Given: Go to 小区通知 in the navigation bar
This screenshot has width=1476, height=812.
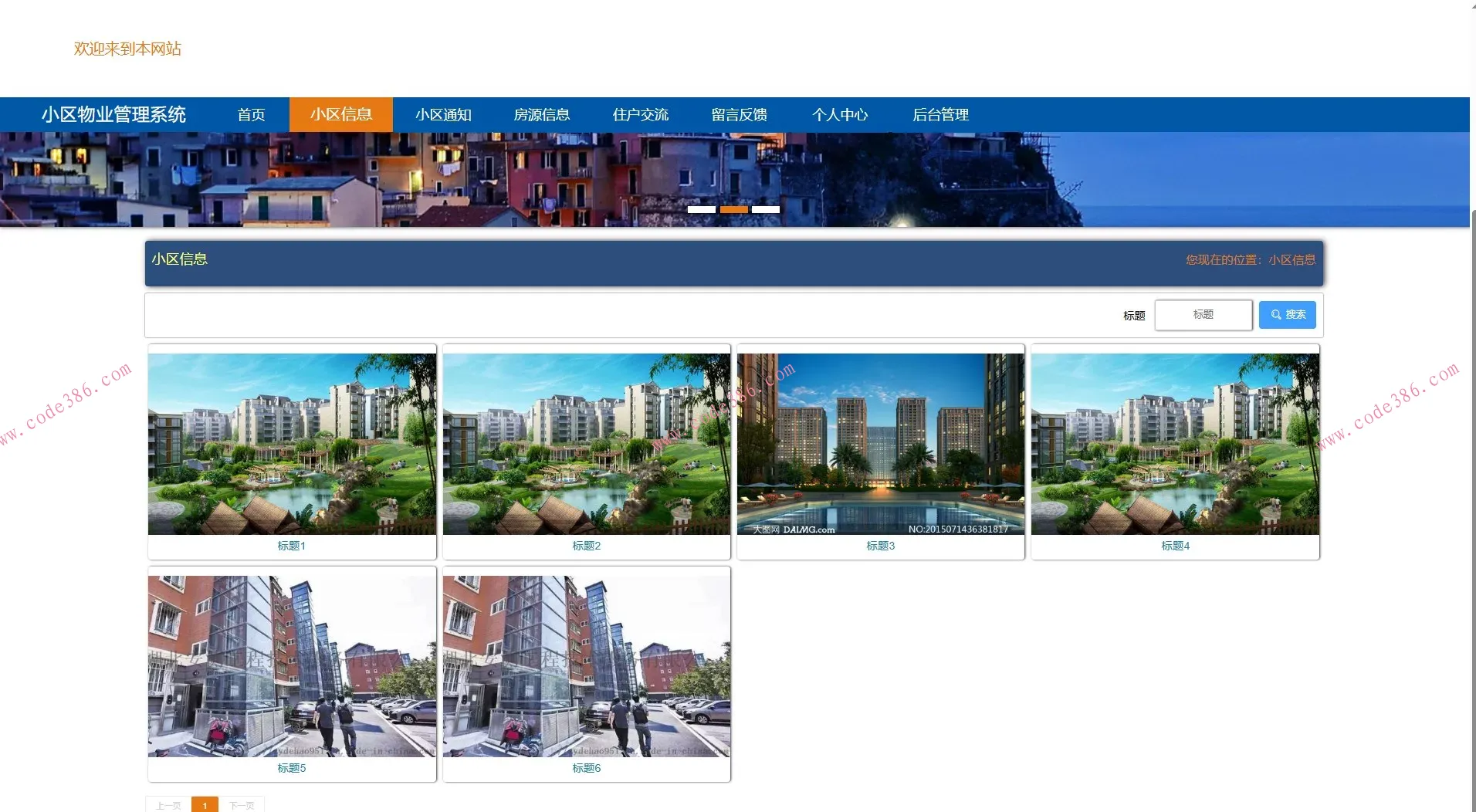Looking at the screenshot, I should [x=443, y=115].
